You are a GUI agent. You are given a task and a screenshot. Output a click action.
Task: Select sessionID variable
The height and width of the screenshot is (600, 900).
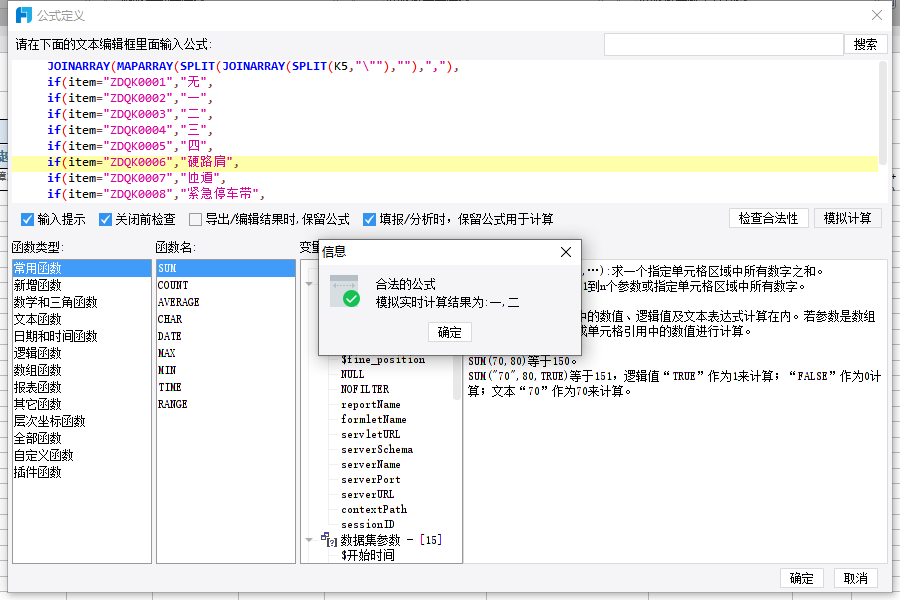367,524
